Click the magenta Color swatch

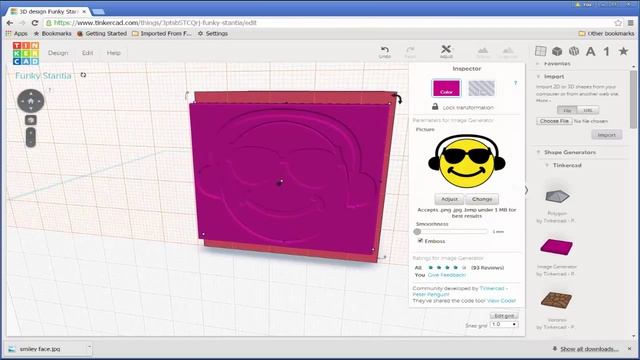(446, 88)
